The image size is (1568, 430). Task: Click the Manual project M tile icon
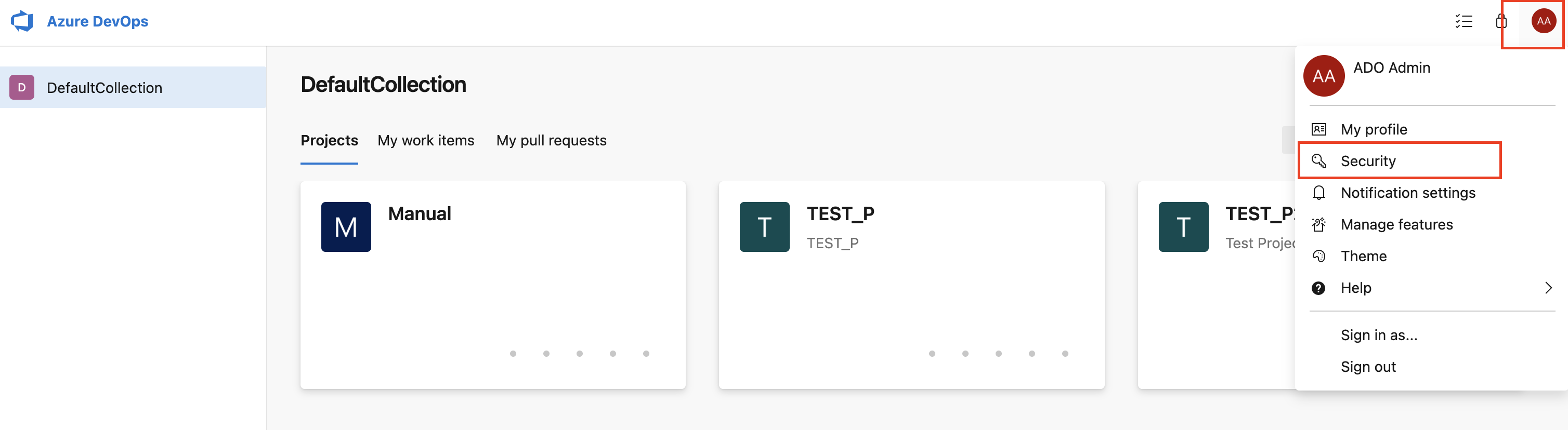click(346, 227)
